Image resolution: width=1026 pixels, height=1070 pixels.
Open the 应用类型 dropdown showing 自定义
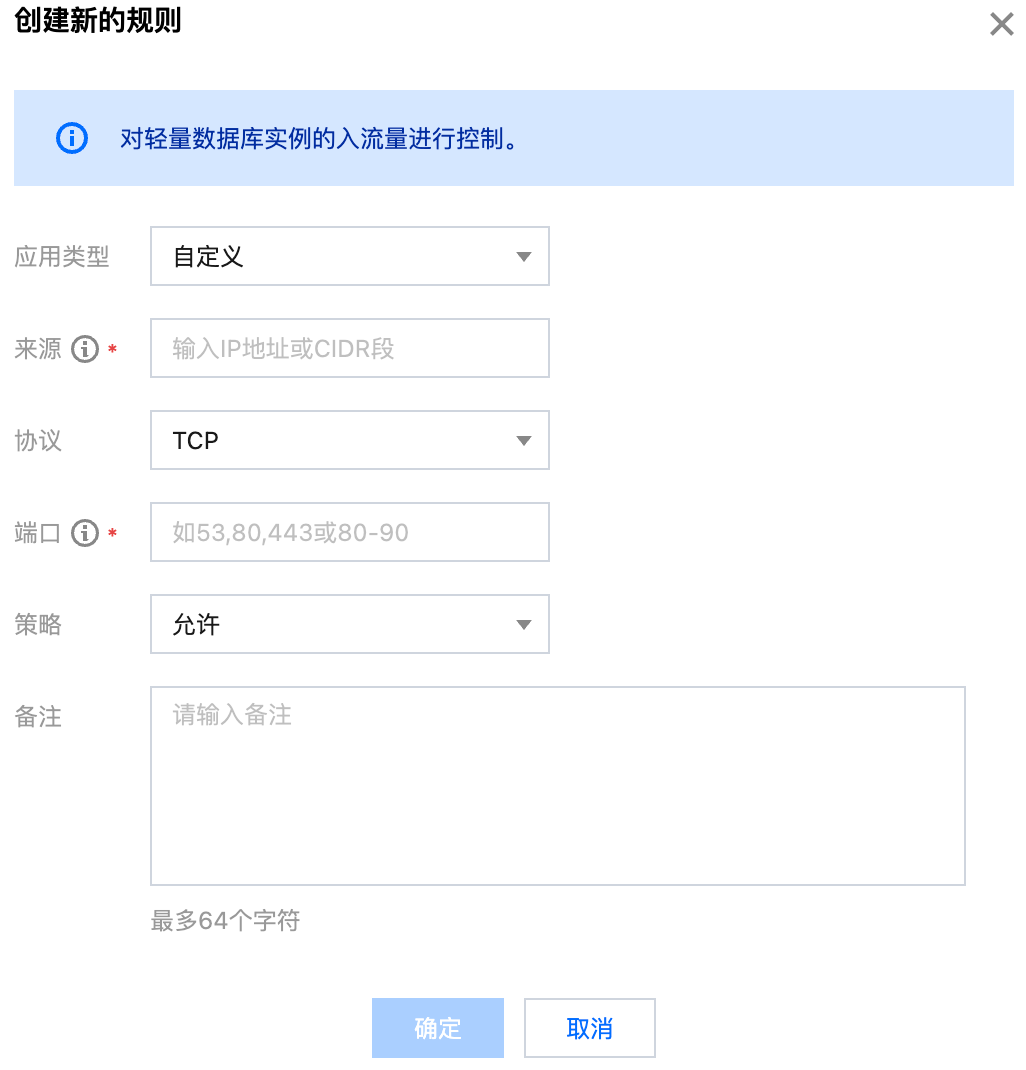click(349, 257)
